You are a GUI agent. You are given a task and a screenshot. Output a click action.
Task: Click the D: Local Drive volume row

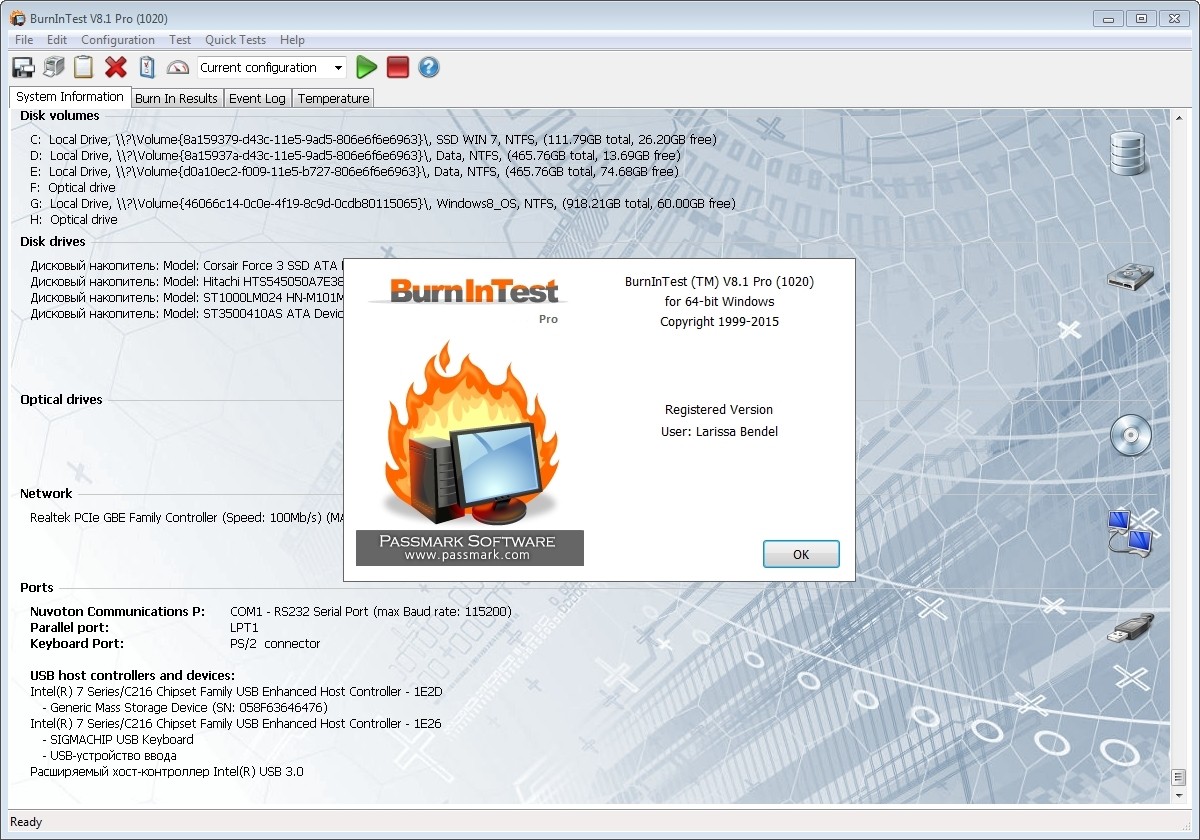[356, 155]
